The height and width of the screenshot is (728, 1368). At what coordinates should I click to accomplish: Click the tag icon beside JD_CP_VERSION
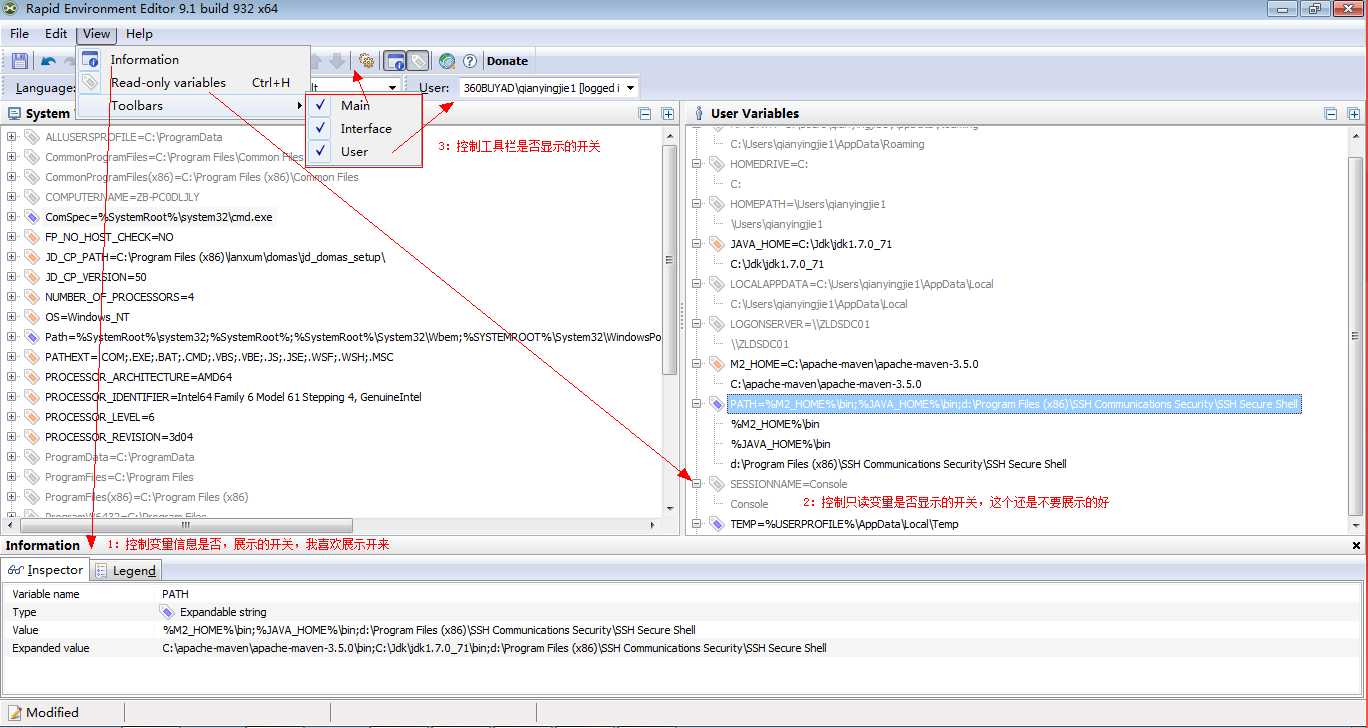click(32, 277)
